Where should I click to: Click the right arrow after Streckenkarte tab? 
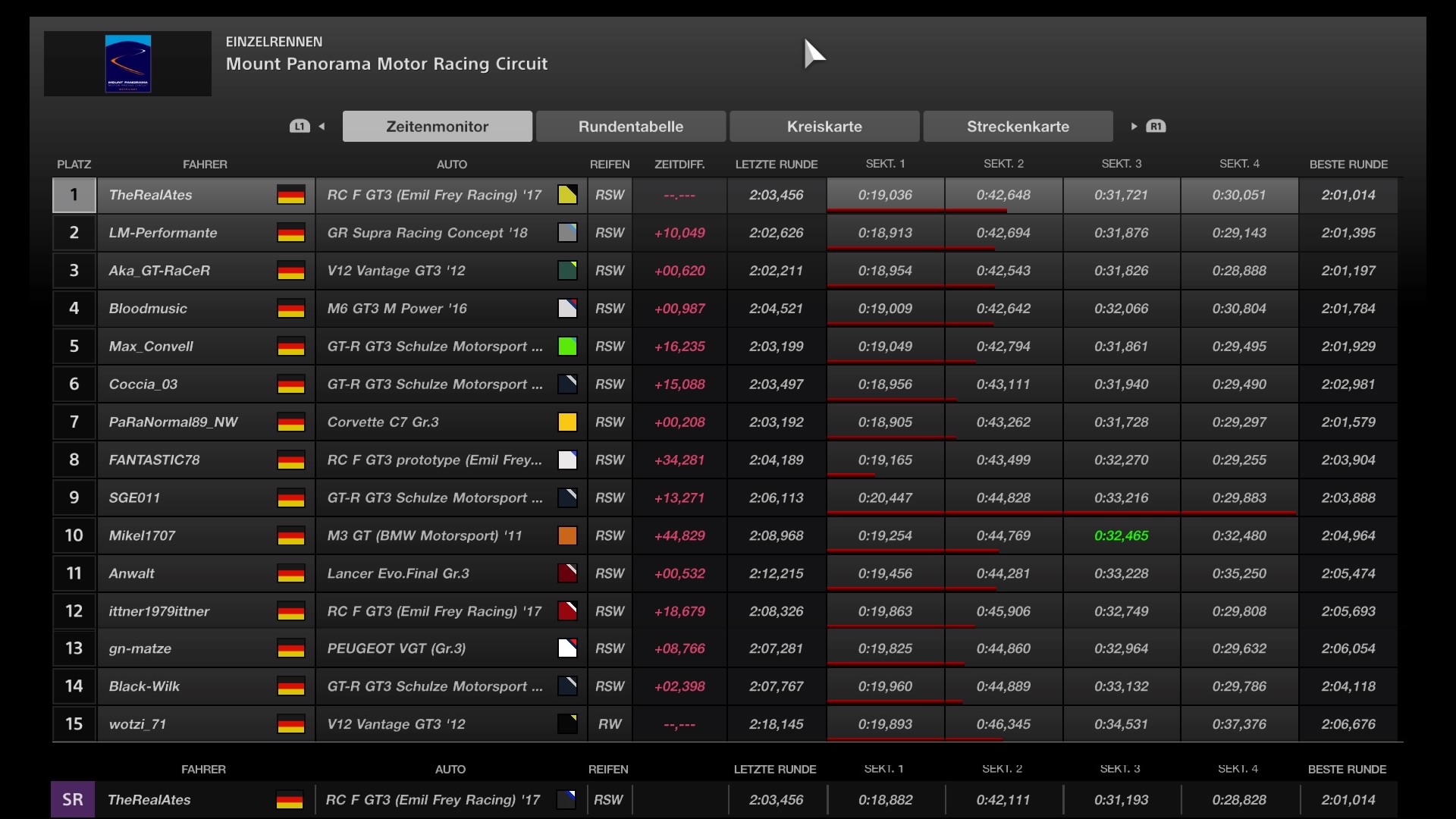(1134, 127)
